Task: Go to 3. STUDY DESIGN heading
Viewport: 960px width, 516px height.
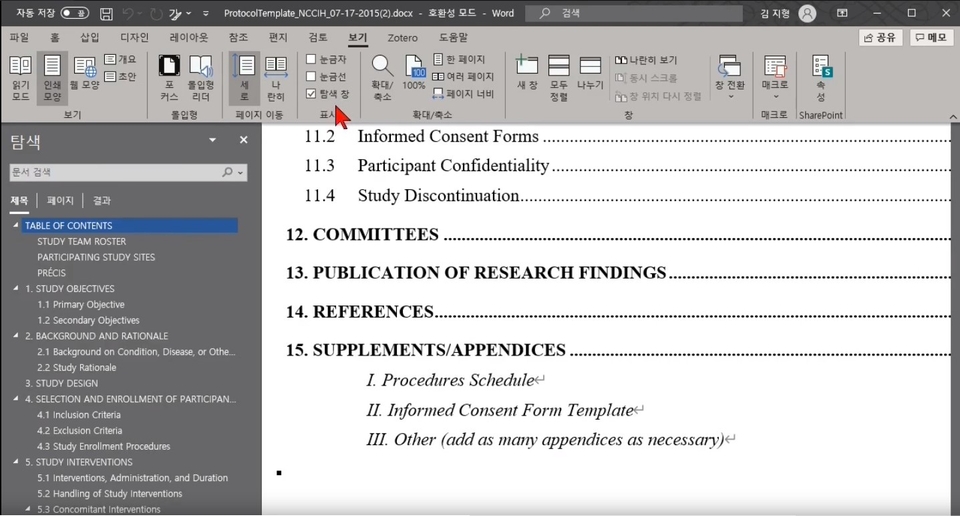Action: 61,383
